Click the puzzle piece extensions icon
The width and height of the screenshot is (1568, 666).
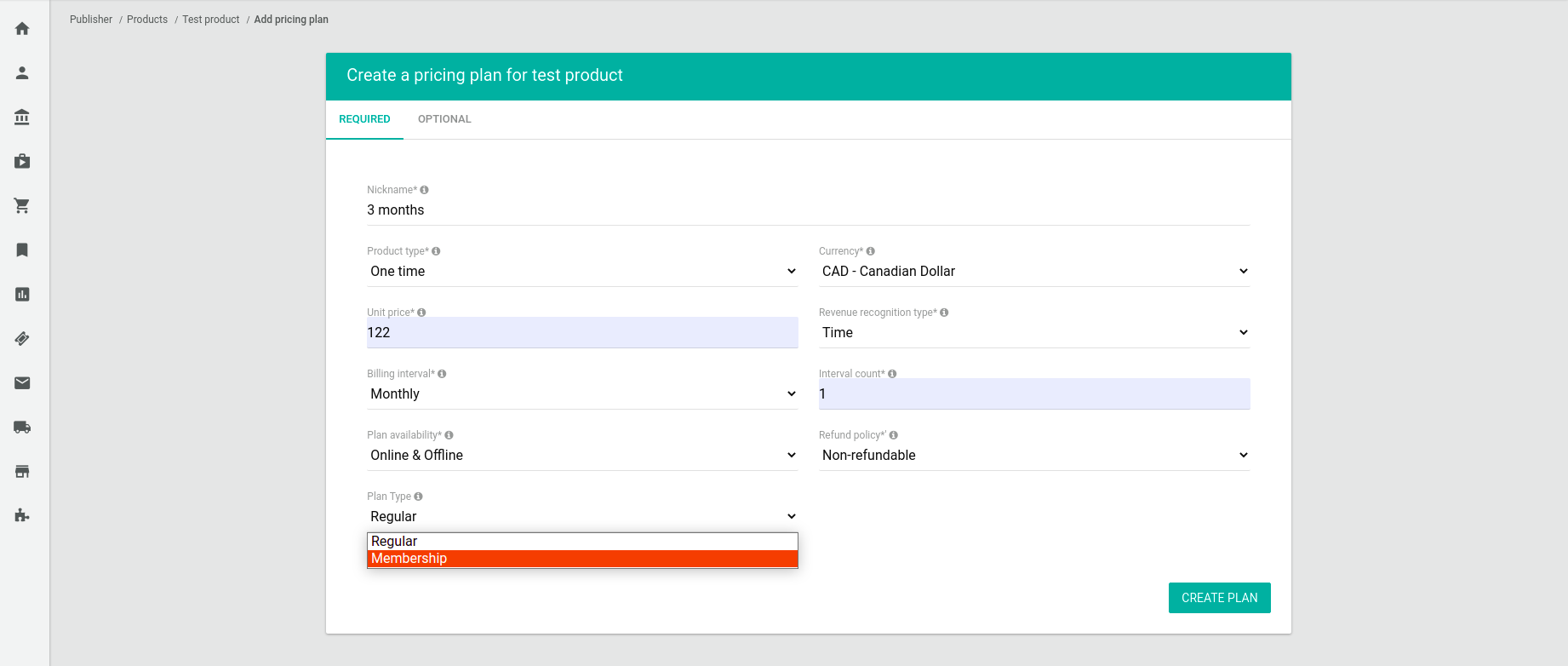click(x=22, y=516)
